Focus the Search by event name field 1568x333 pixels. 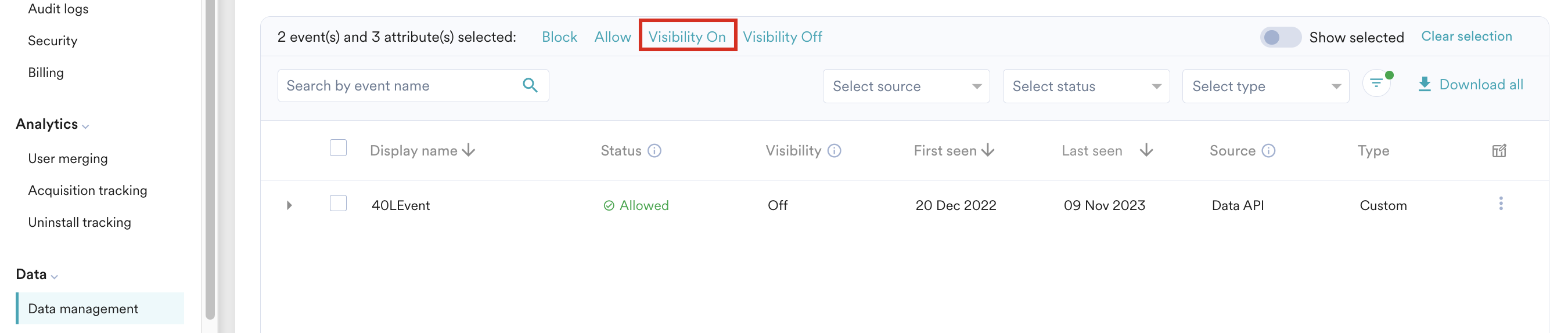click(x=399, y=86)
